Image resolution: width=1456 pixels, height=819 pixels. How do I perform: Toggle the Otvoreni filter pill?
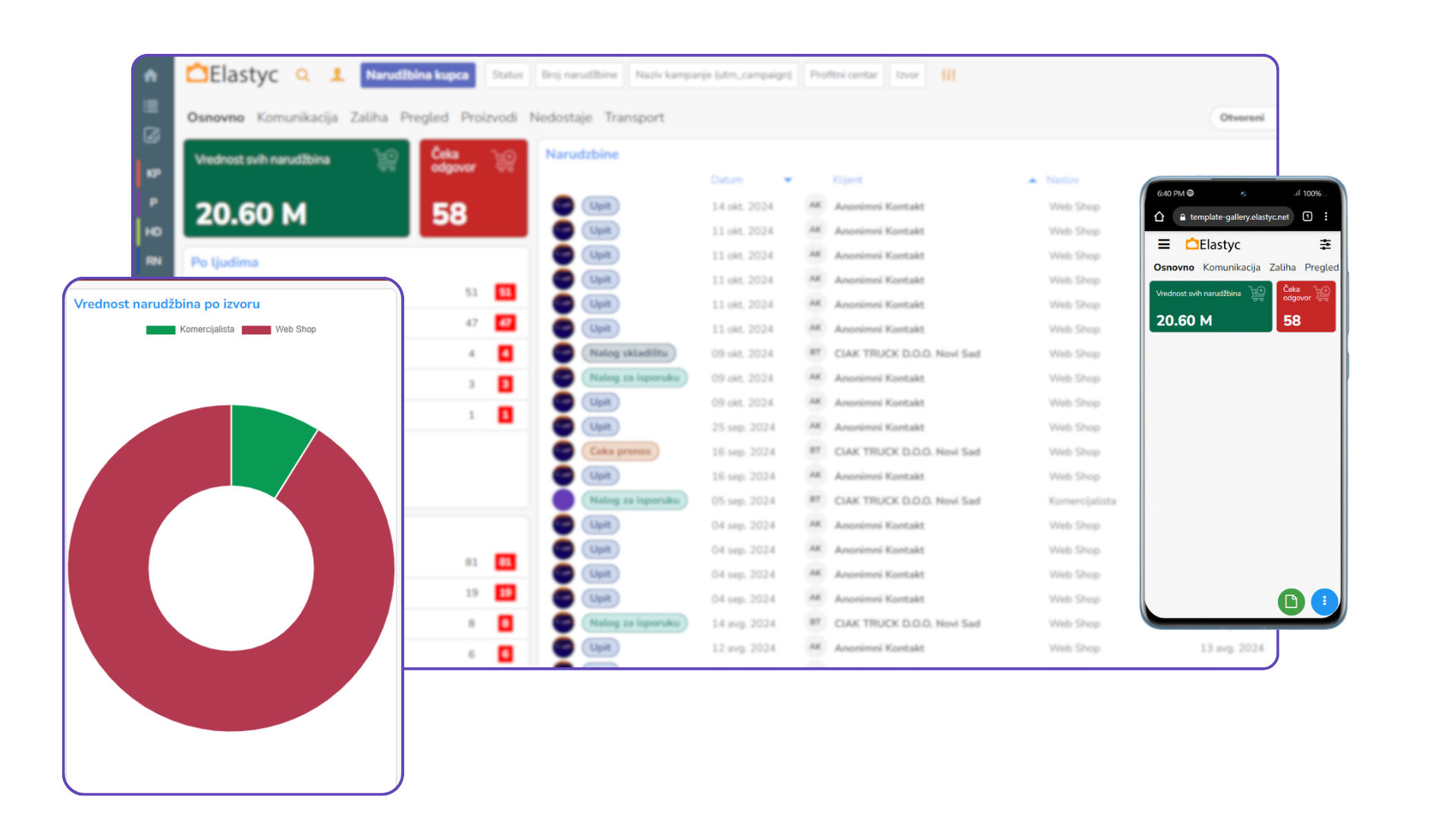(x=1241, y=118)
